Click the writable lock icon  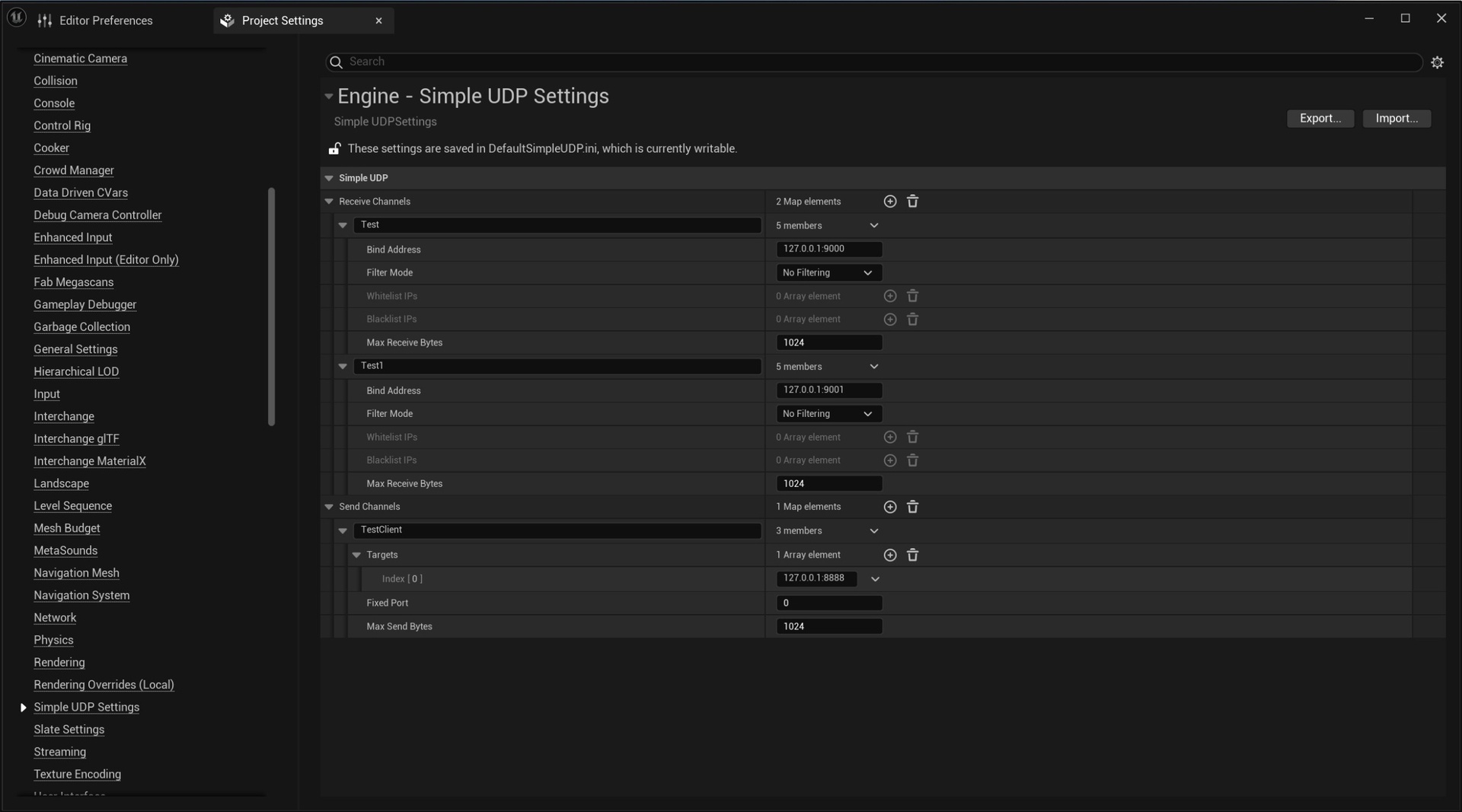tap(334, 148)
